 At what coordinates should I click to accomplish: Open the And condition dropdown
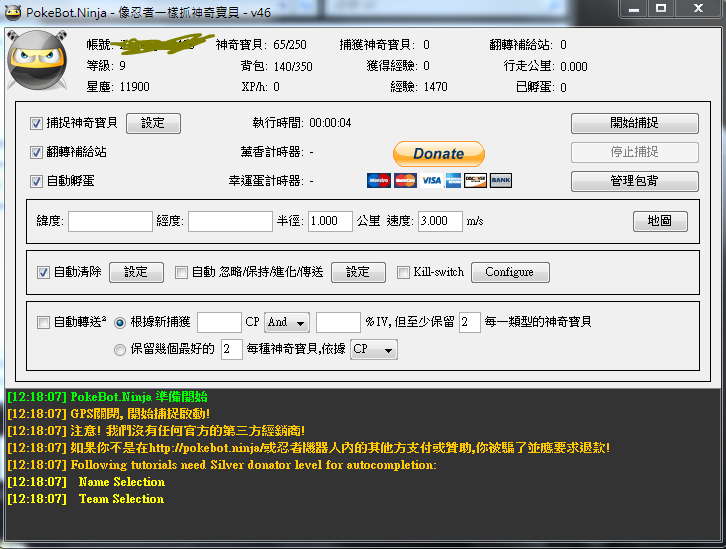287,322
